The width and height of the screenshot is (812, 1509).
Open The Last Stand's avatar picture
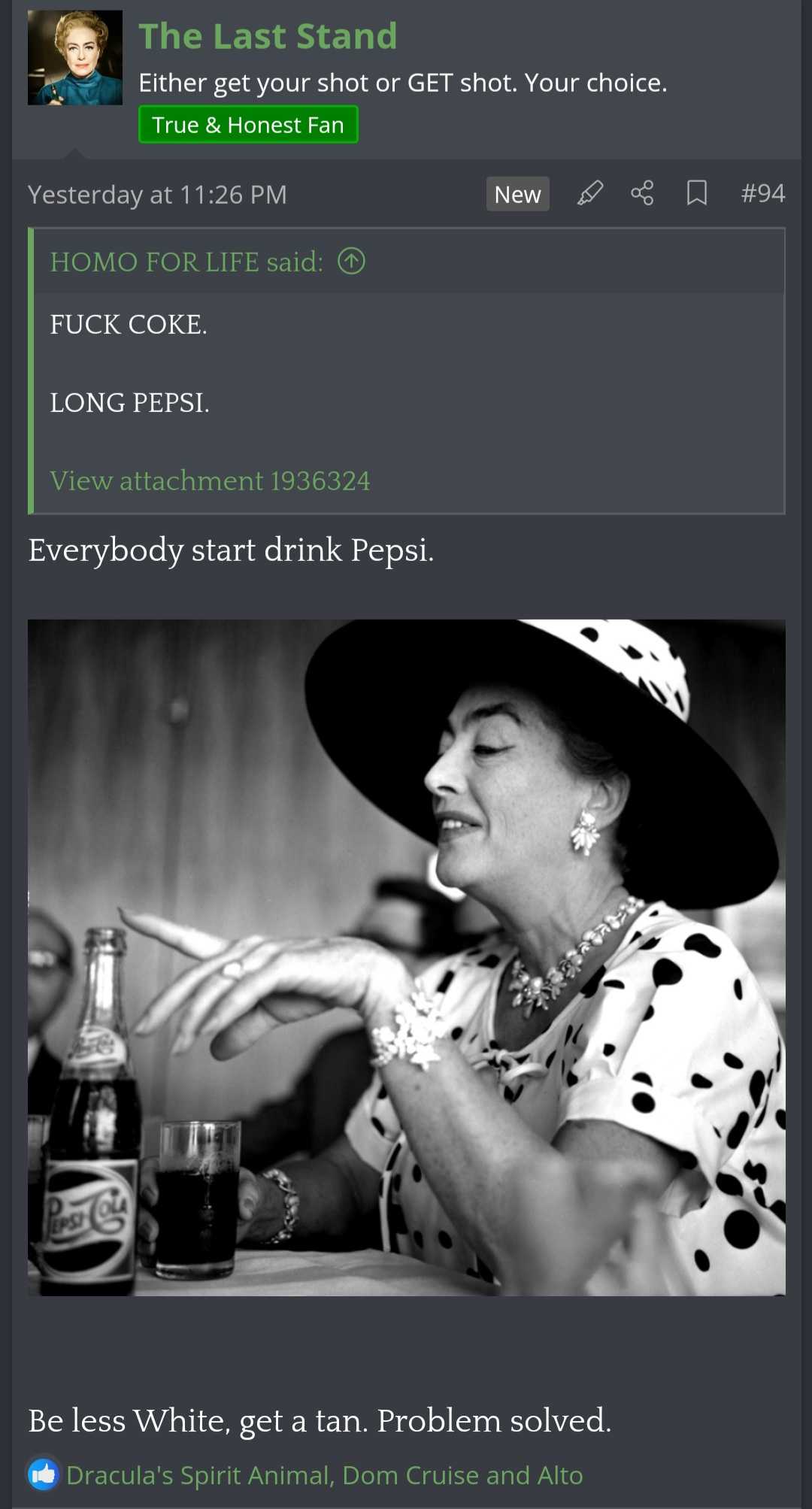[x=75, y=58]
